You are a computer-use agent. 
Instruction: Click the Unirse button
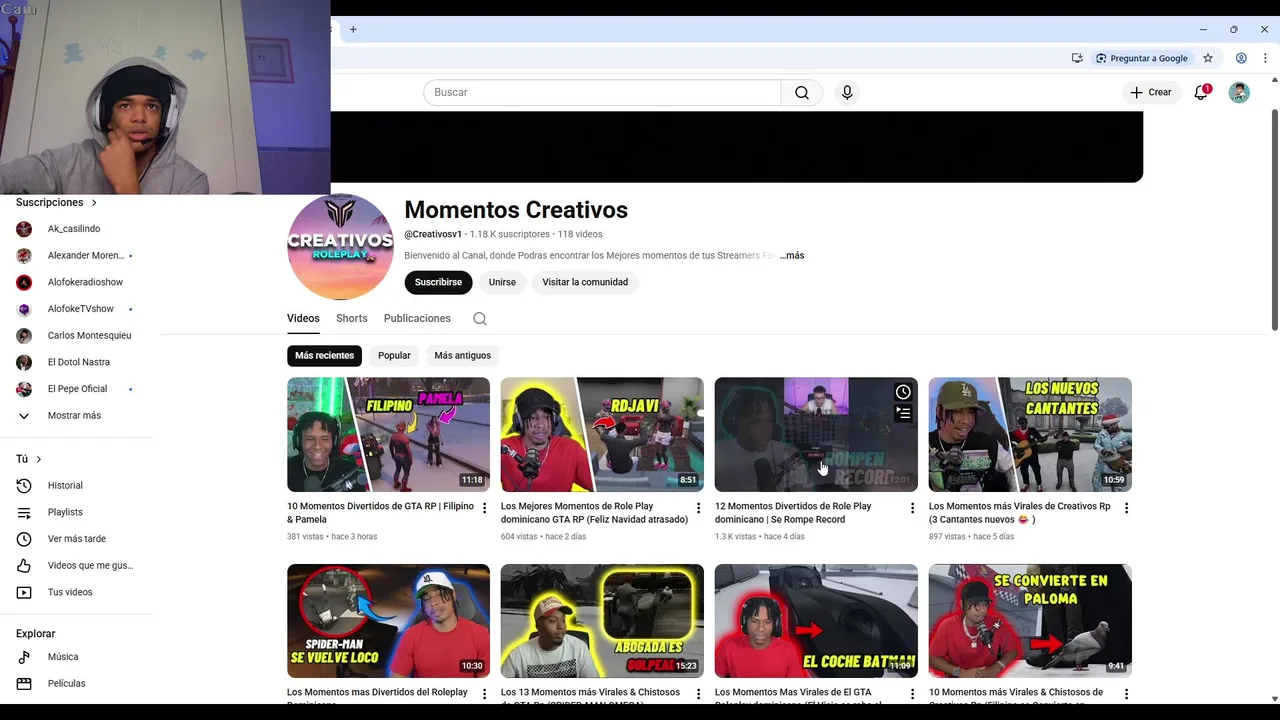tap(502, 282)
